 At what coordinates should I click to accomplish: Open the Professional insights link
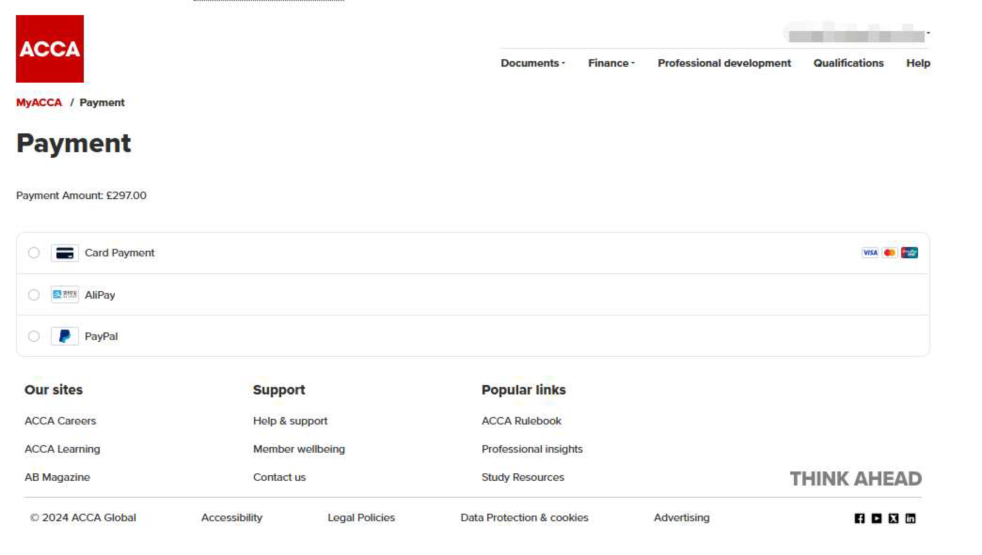coord(532,449)
